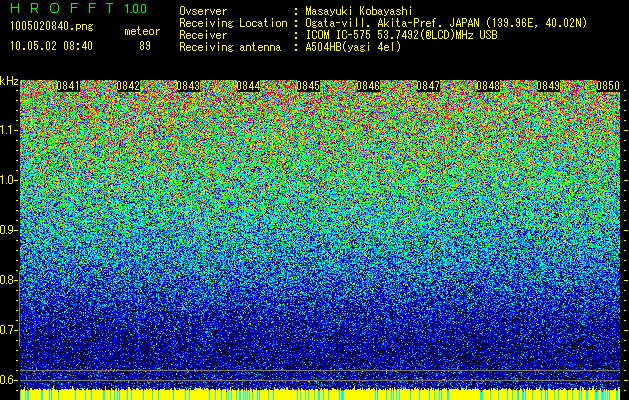Click the 0848 time marker
This screenshot has width=629, height=400.
[x=489, y=86]
